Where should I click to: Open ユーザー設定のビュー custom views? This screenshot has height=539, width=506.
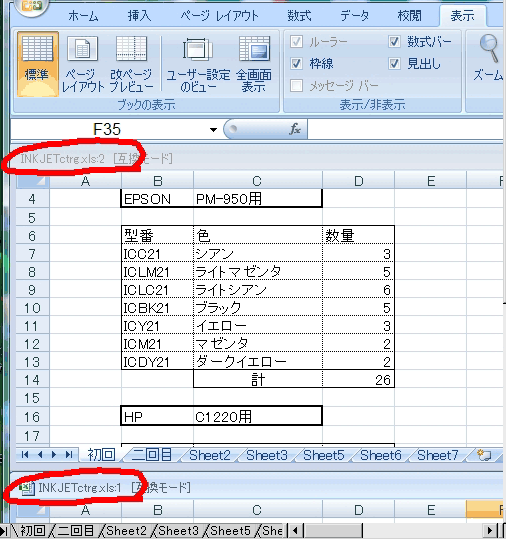point(198,63)
